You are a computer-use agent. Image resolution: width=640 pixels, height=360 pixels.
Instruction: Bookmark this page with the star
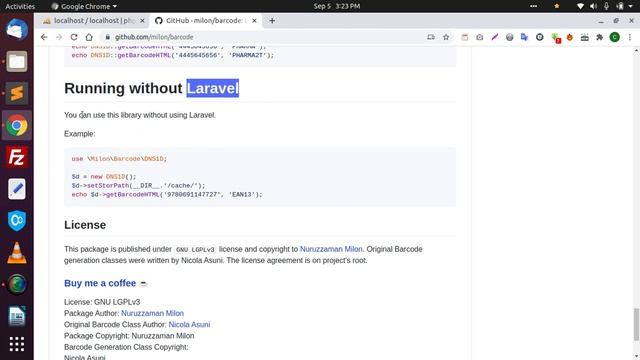click(446, 37)
